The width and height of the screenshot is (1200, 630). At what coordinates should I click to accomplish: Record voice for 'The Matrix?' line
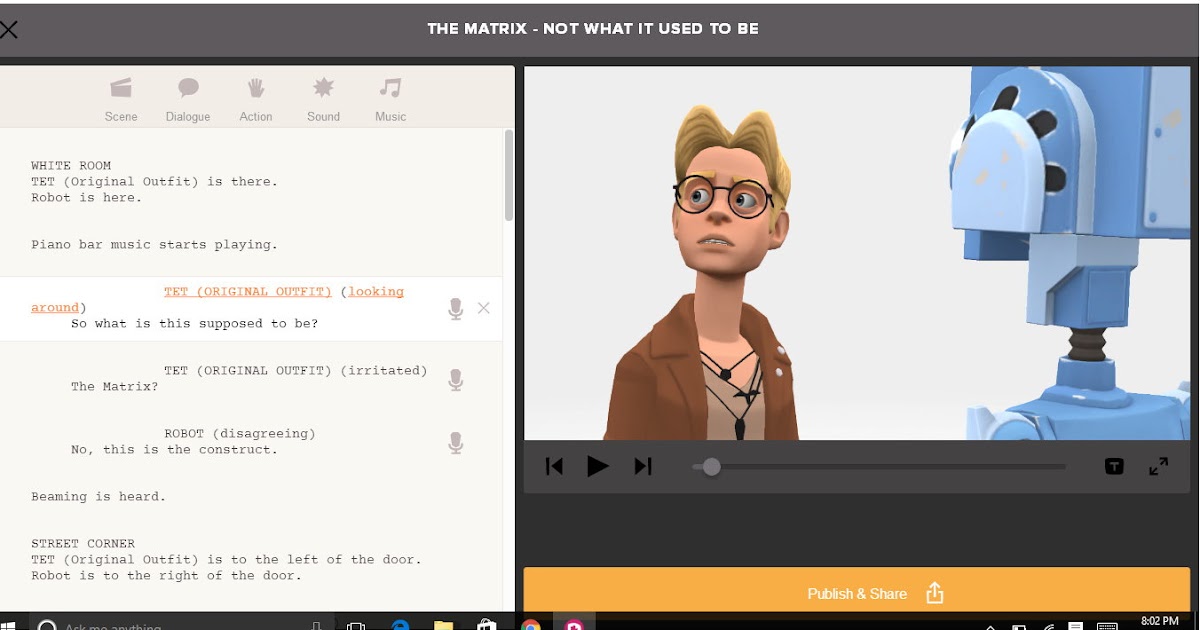[x=456, y=380]
